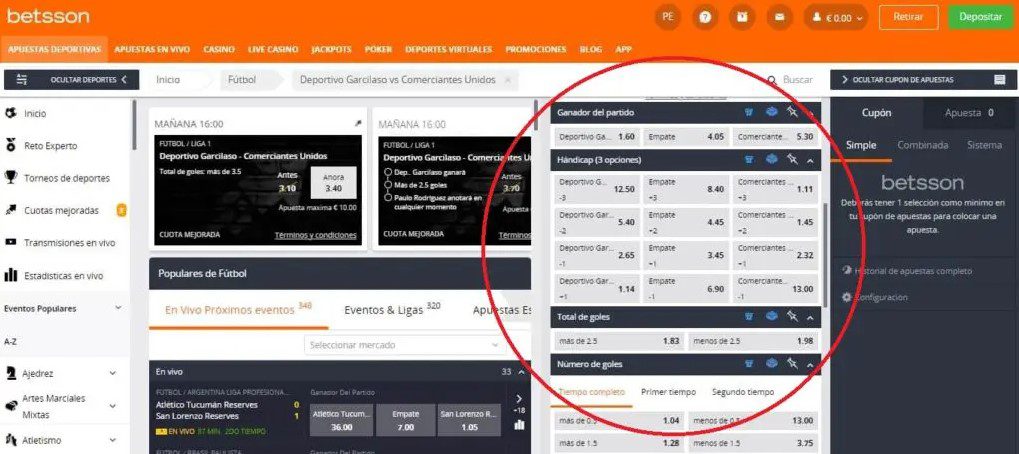Click the Fútbol breadcrumb
1019x454 pixels.
pos(242,80)
